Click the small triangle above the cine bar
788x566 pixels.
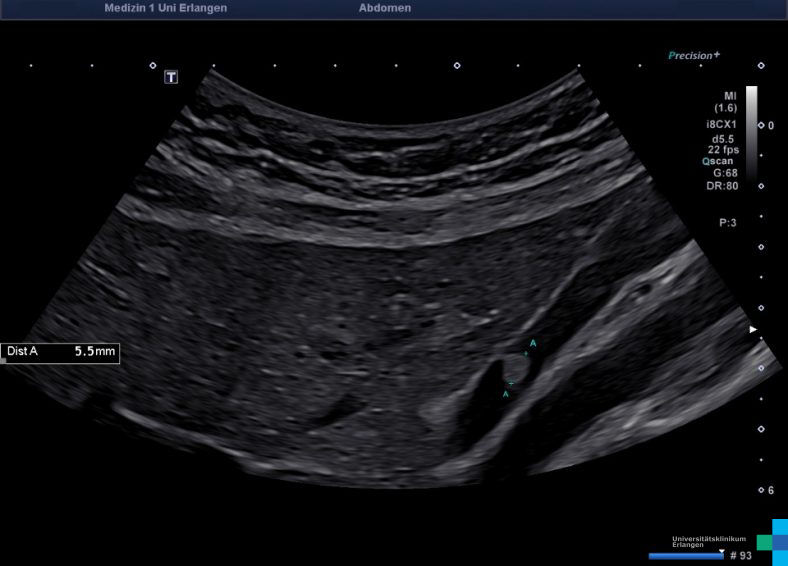click(721, 549)
